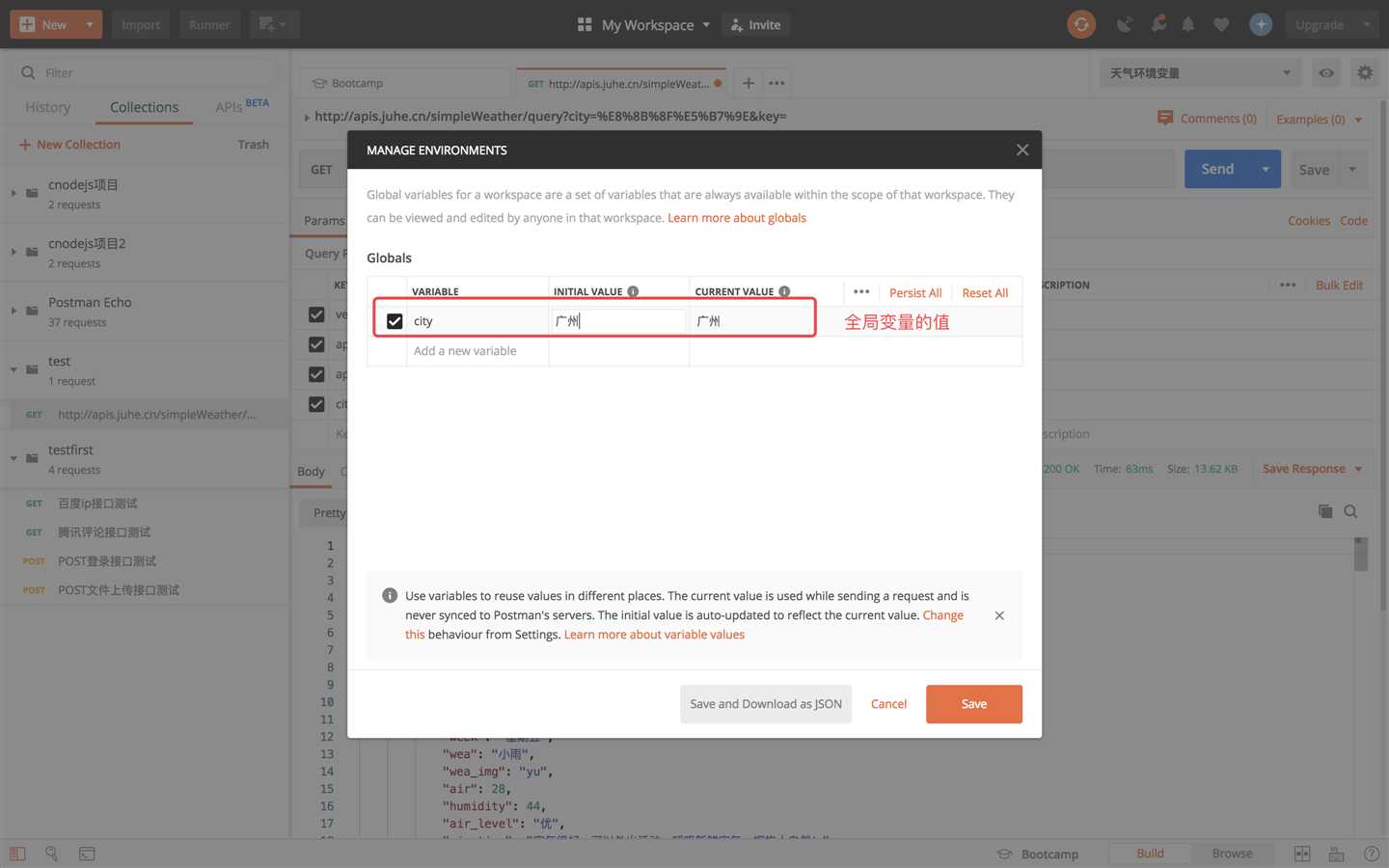Open the help question mark icon
Screen dimensions: 1389x868
point(1372,854)
